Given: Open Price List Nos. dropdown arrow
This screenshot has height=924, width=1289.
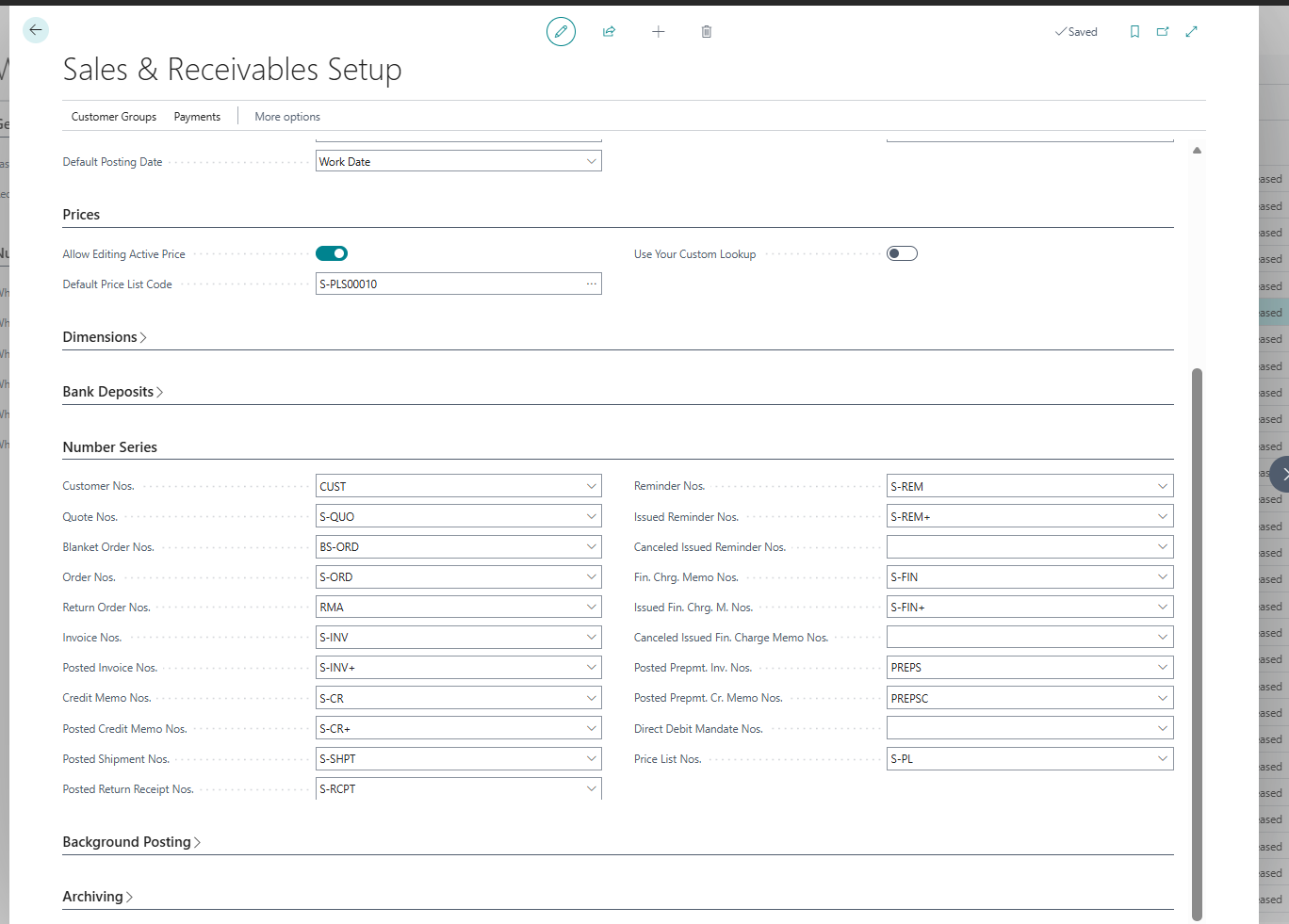Looking at the screenshot, I should tap(1163, 758).
